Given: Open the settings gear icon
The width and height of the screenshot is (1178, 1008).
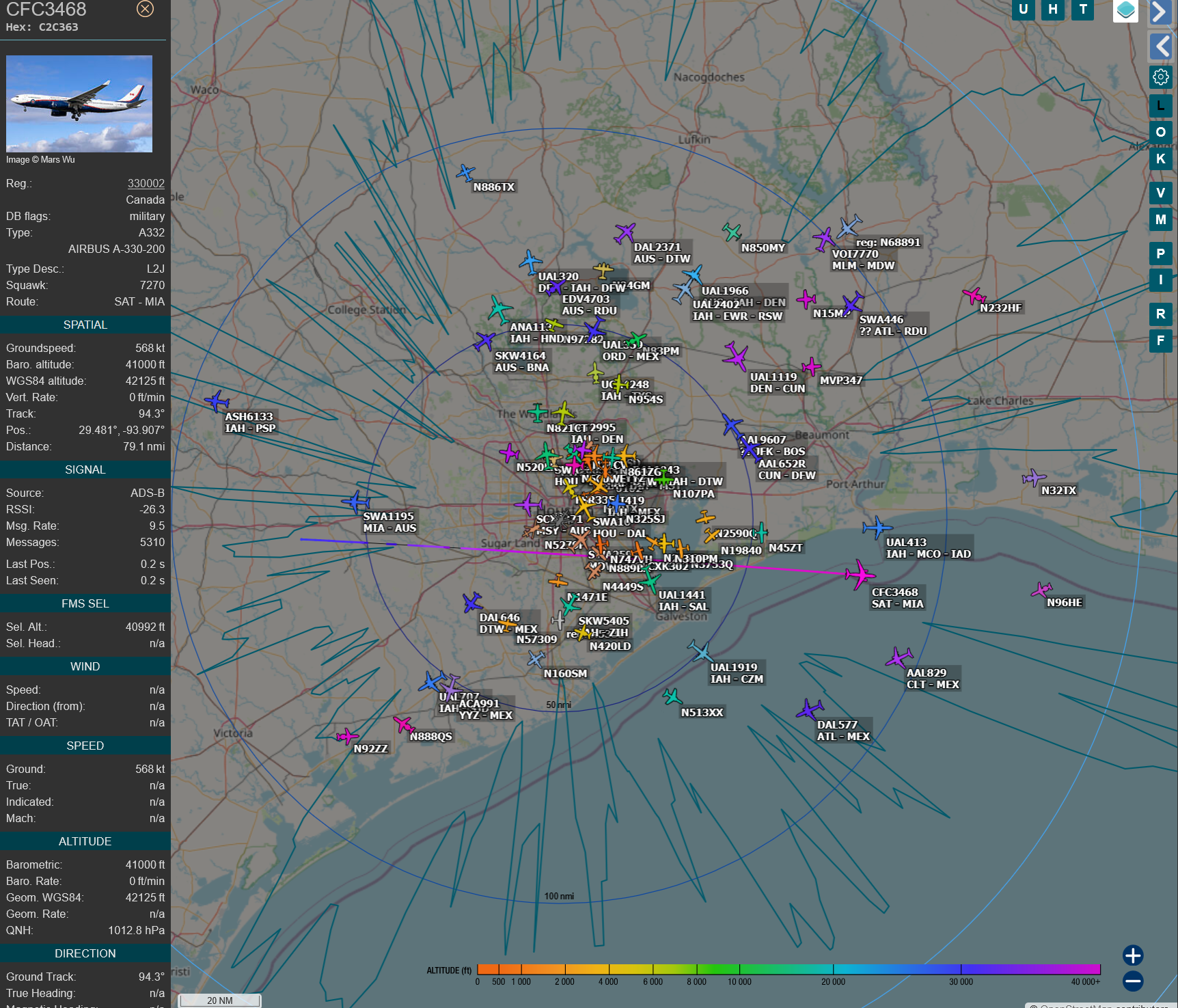Looking at the screenshot, I should click(1160, 77).
